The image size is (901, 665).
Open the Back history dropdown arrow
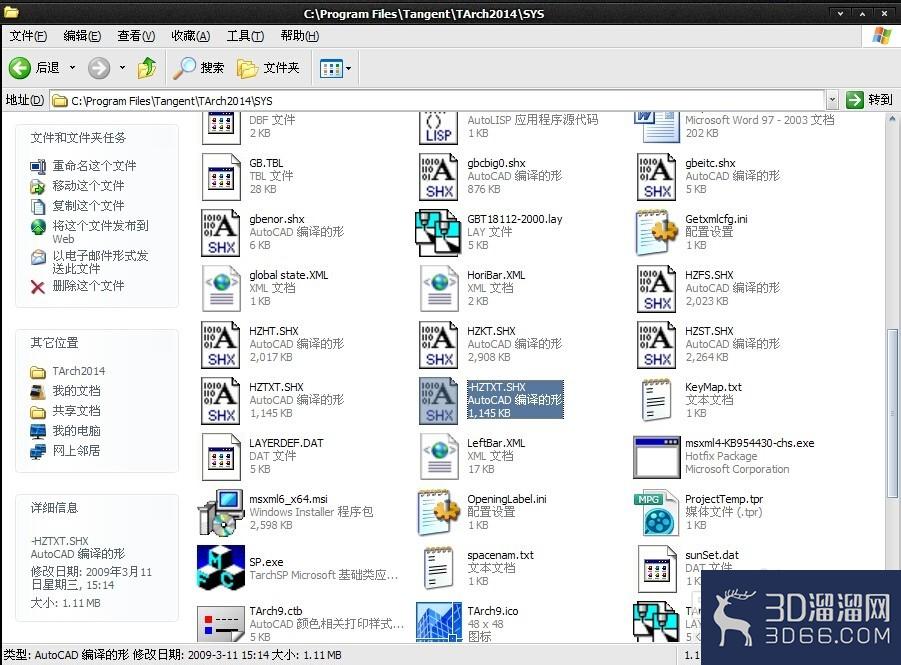pyautogui.click(x=72, y=68)
